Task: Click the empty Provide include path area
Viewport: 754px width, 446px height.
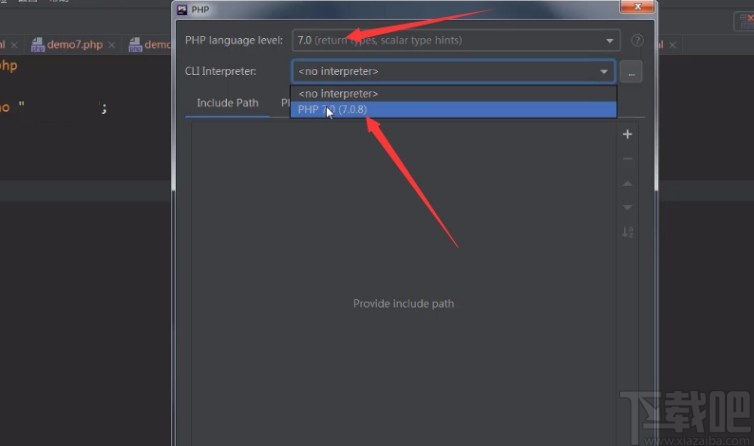Action: (x=403, y=304)
